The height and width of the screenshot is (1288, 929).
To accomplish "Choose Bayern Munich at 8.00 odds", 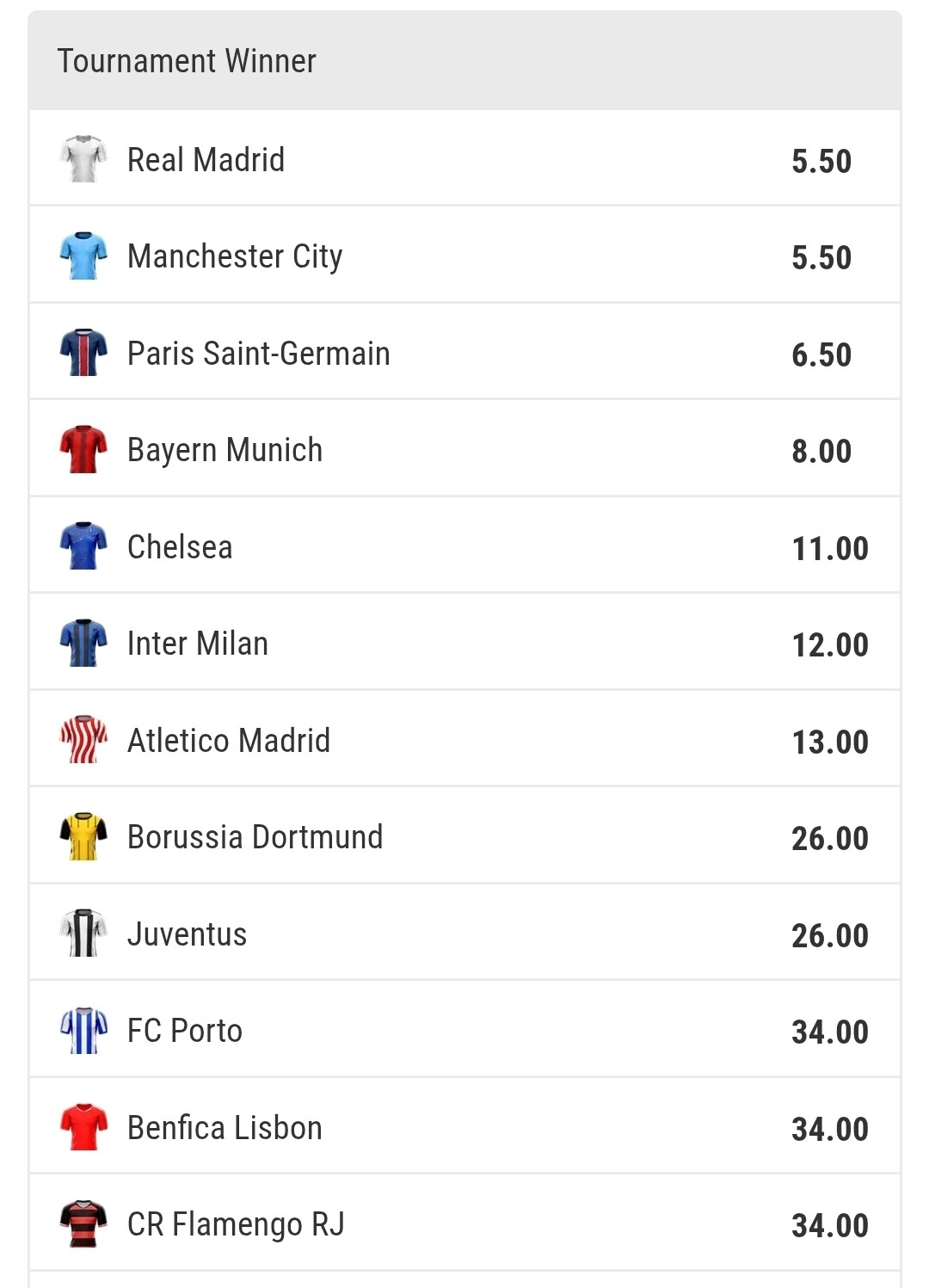I will [x=821, y=451].
